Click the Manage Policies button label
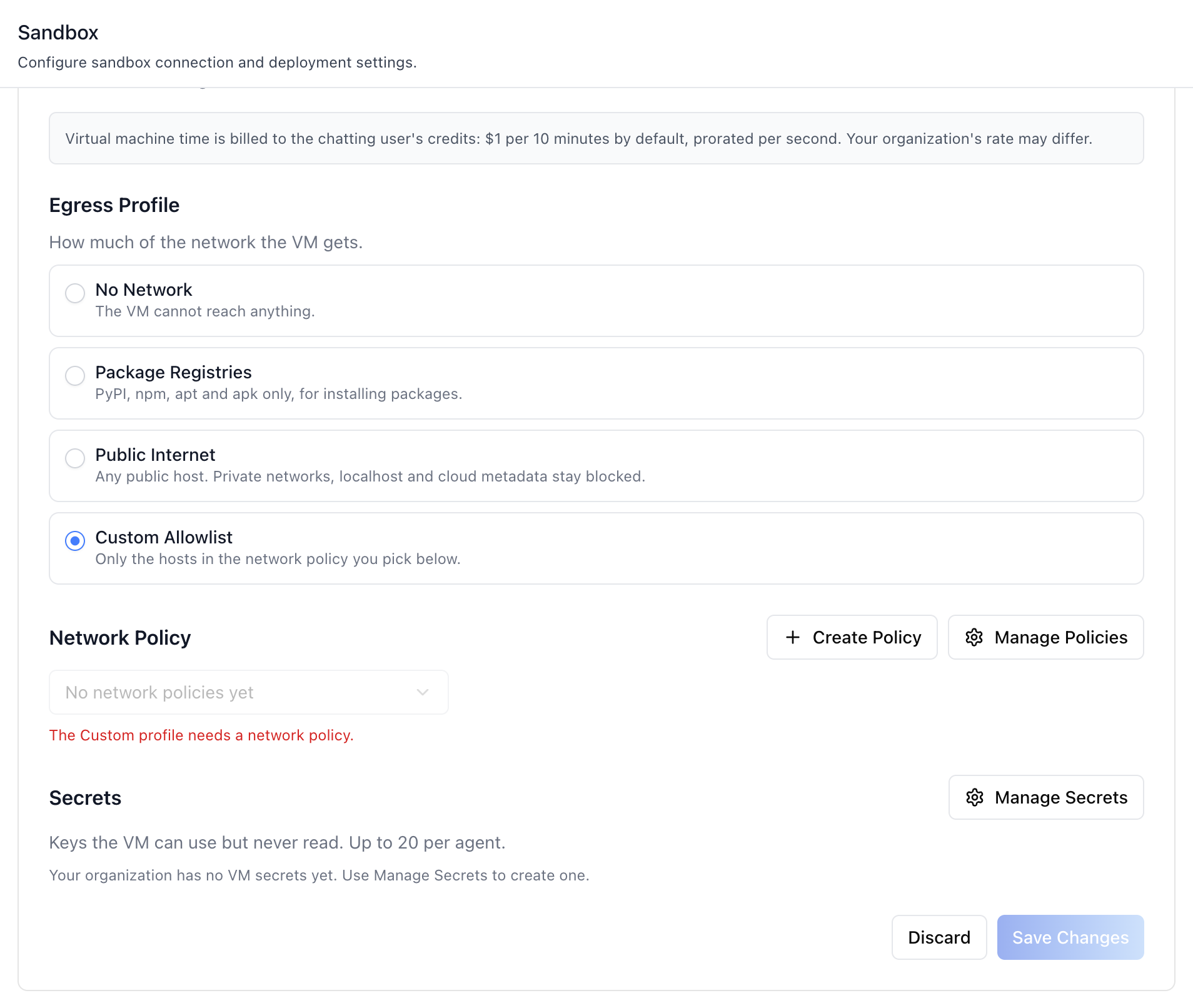1193x1008 pixels. [1061, 637]
